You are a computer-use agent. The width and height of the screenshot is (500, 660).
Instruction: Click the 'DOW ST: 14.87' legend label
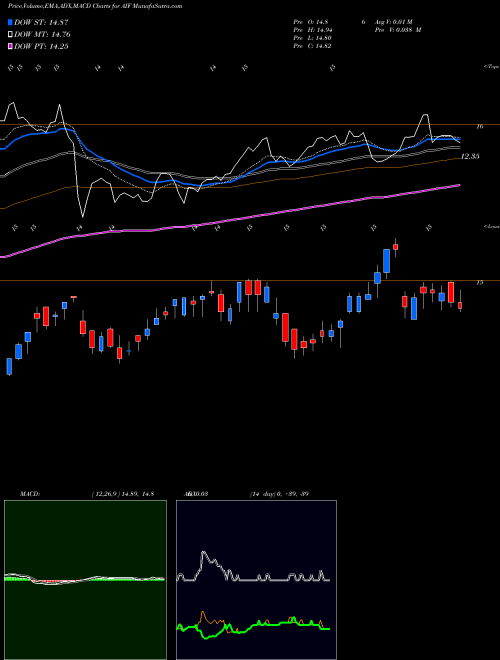click(x=41, y=22)
